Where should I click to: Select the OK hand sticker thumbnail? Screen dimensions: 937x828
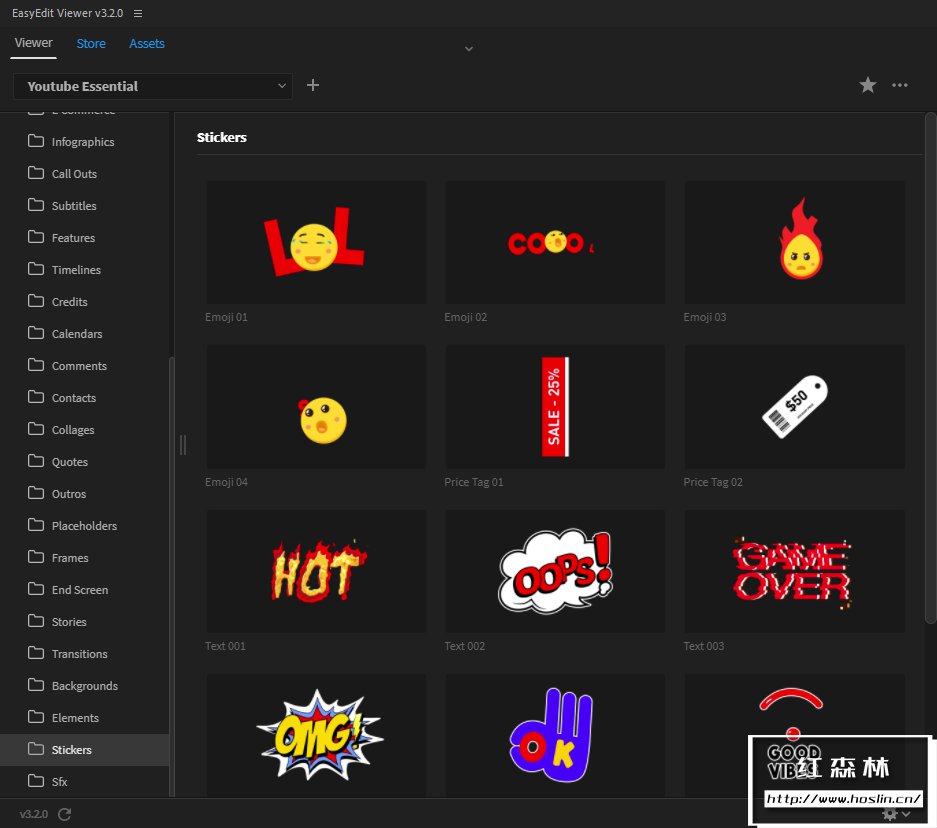pos(555,735)
